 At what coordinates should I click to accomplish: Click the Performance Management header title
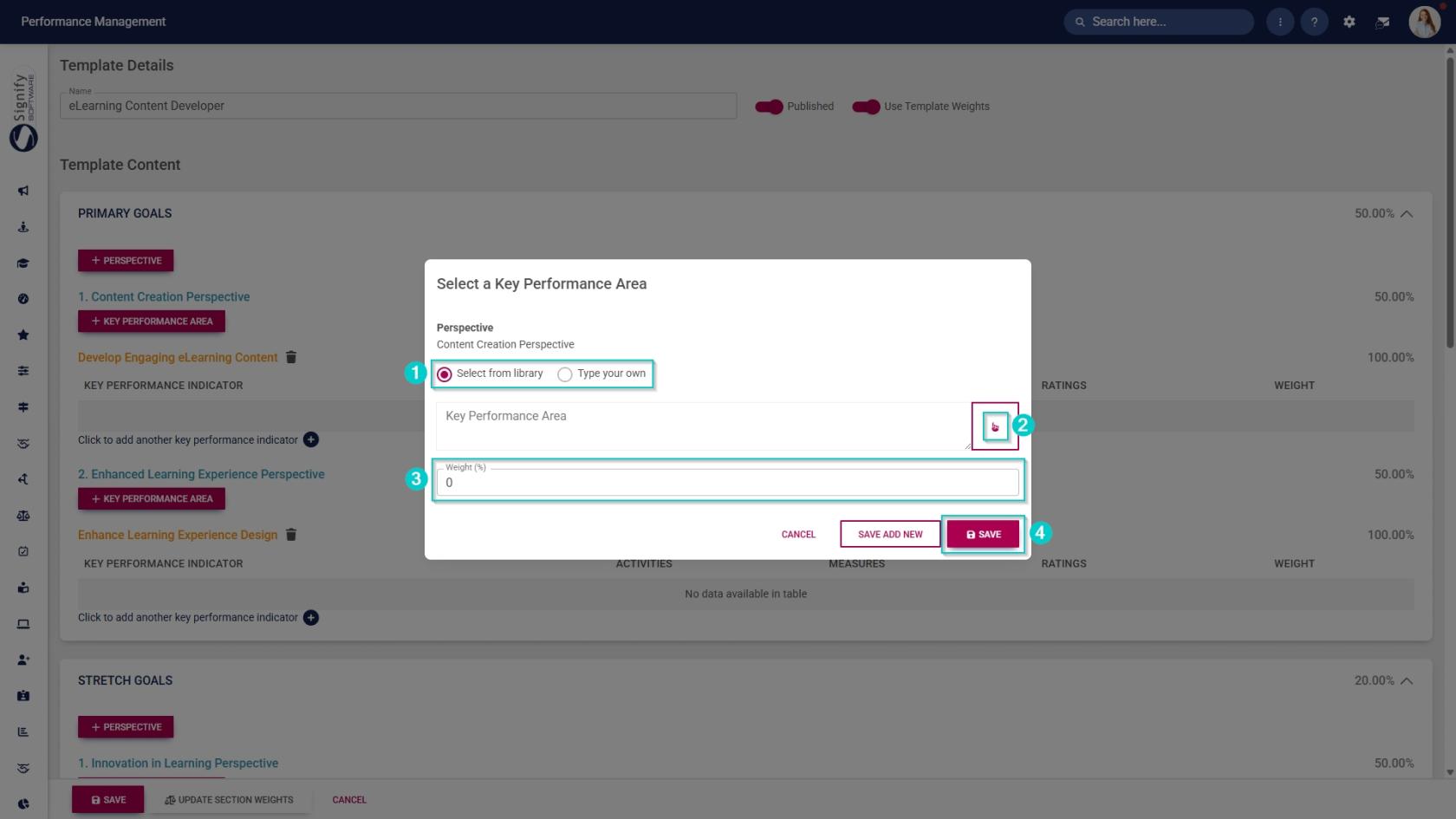94,22
